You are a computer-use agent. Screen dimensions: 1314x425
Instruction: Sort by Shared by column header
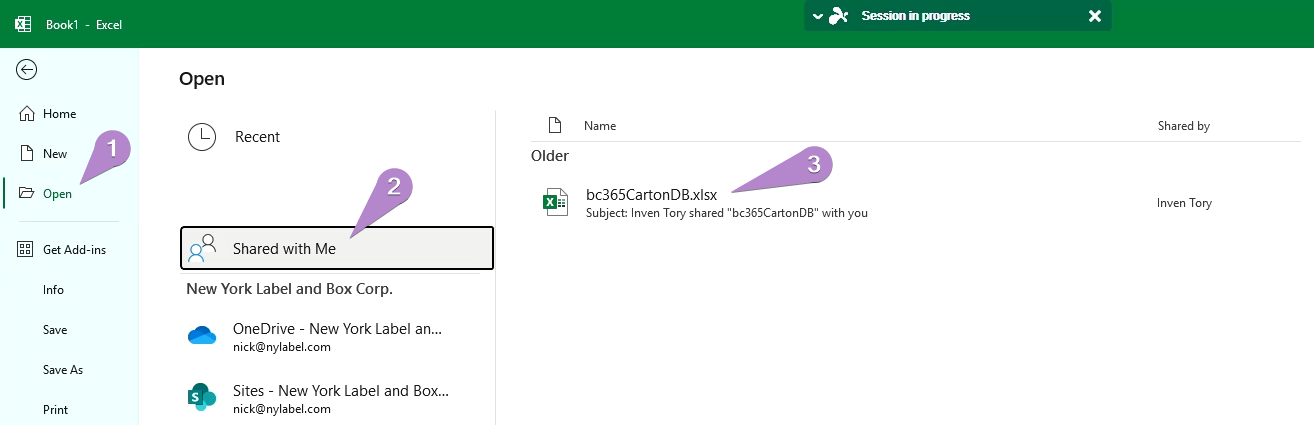(x=1184, y=126)
